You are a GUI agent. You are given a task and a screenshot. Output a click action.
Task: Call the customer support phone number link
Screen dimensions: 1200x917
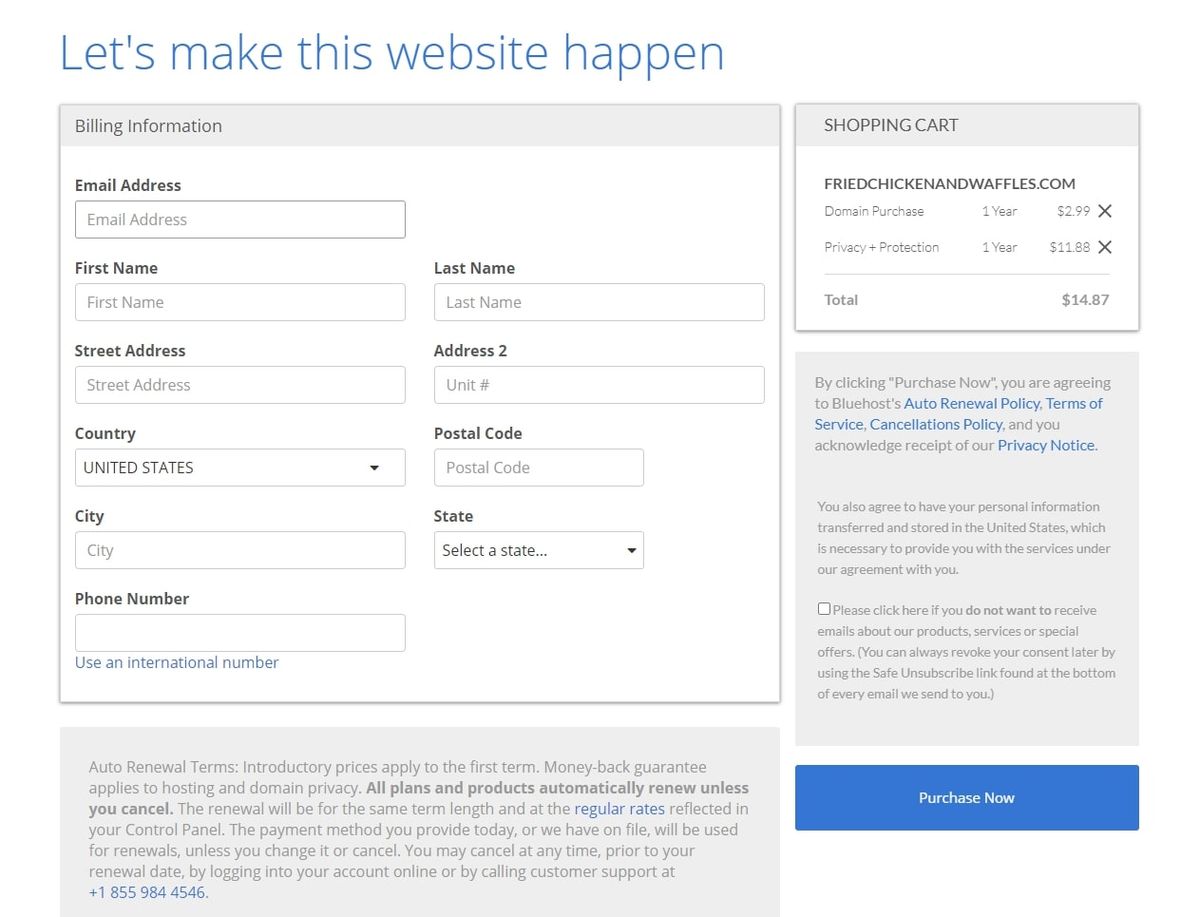(x=148, y=892)
